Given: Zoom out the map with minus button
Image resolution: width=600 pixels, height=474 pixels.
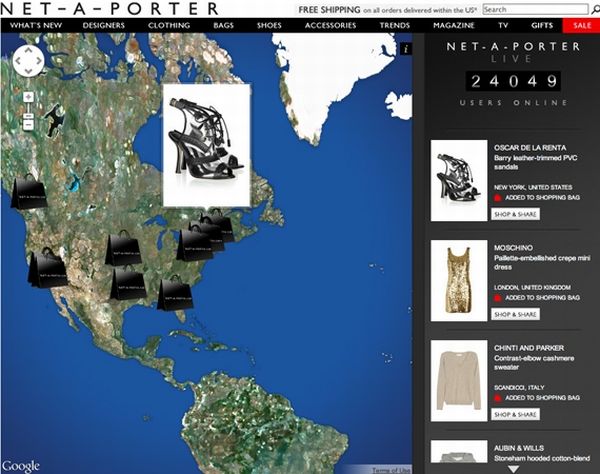Looking at the screenshot, I should 28,125.
